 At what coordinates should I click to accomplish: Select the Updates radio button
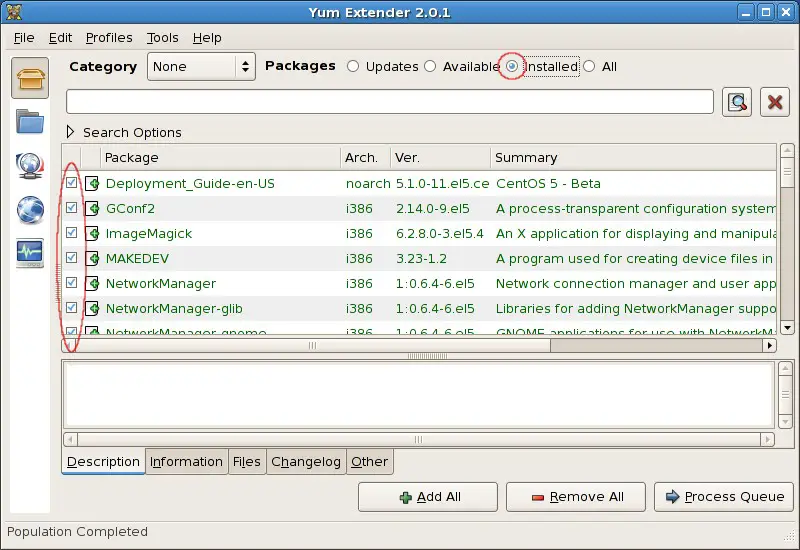click(x=353, y=66)
